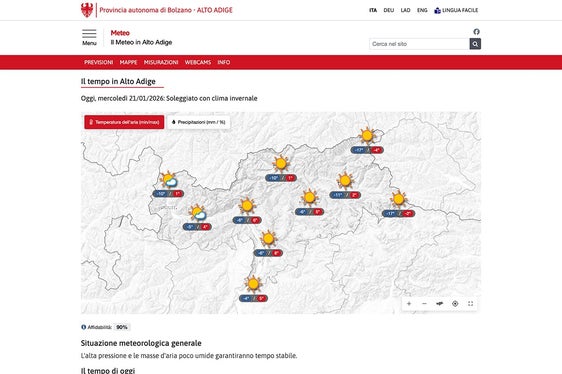Screen dimensions: 562x374
Task: Click the Il tempo in Alto Adige heading
Action: click(x=118, y=81)
